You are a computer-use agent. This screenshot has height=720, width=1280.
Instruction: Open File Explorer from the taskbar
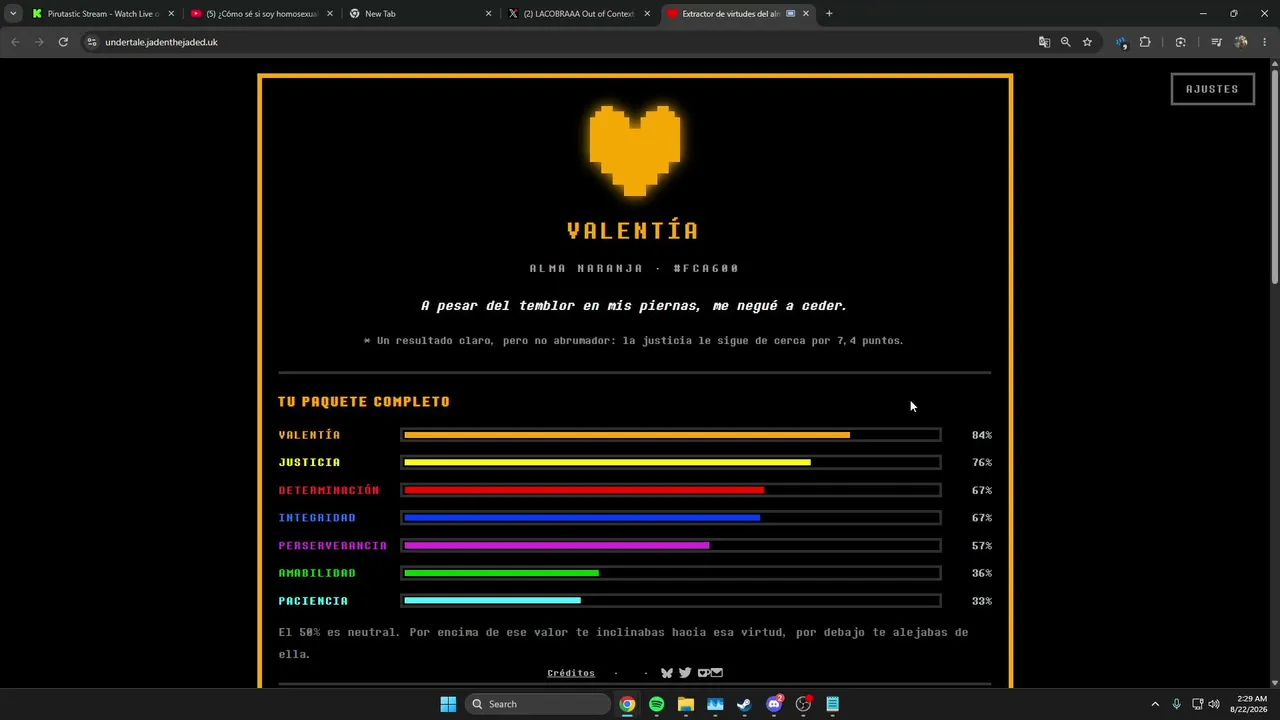tap(686, 704)
